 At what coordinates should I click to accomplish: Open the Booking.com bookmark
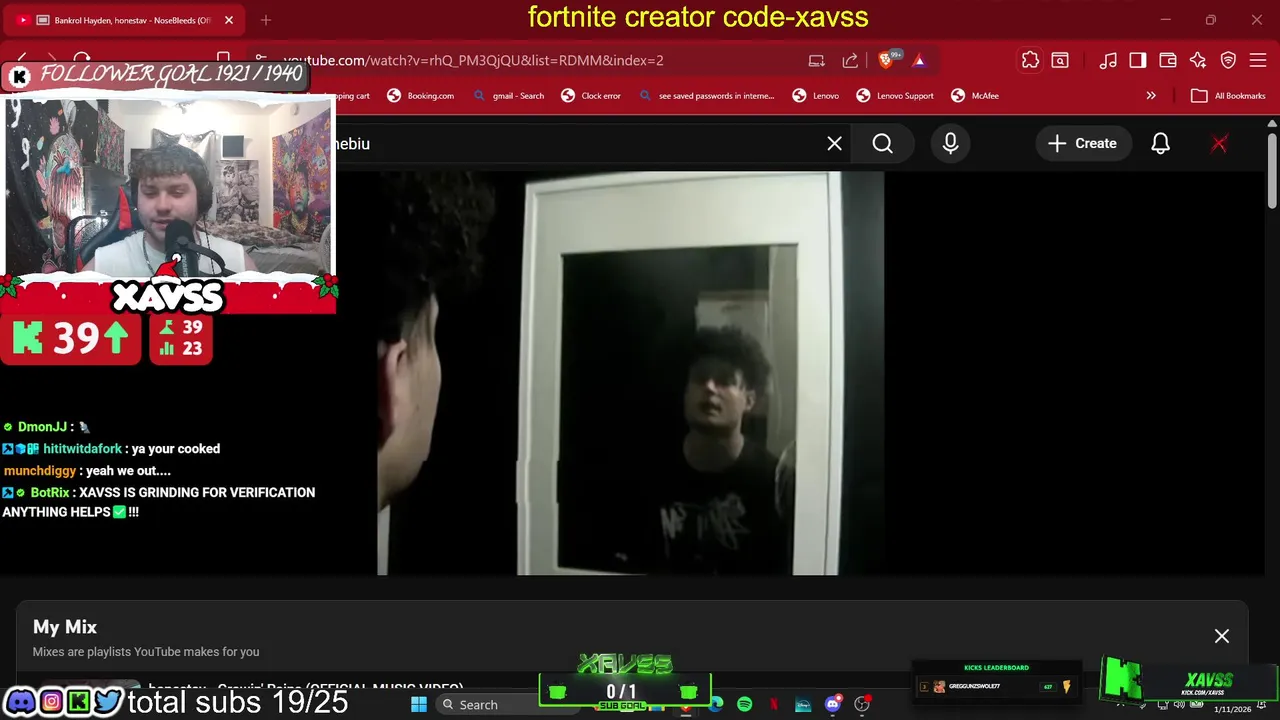click(x=421, y=96)
